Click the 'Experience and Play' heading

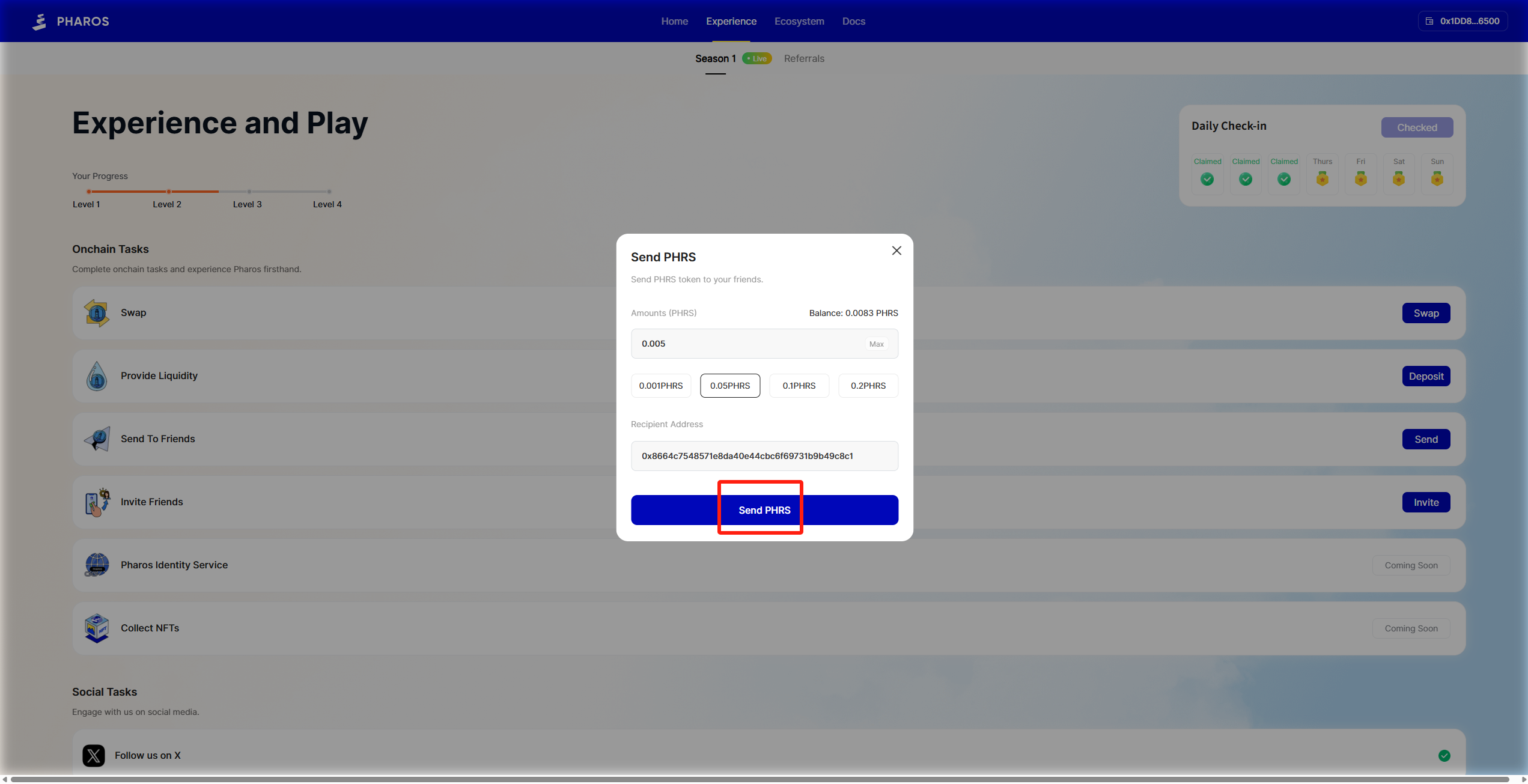pyautogui.click(x=220, y=123)
